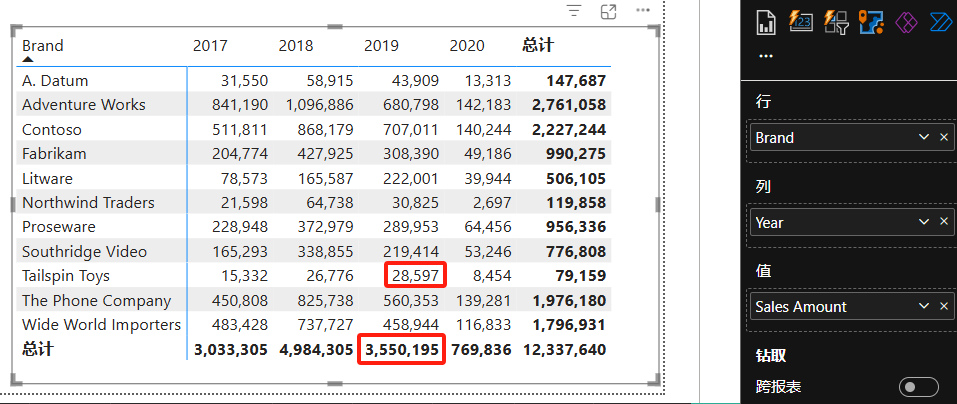Click the top-center resize handle of matrix
The height and width of the screenshot is (404, 957).
(335, 27)
